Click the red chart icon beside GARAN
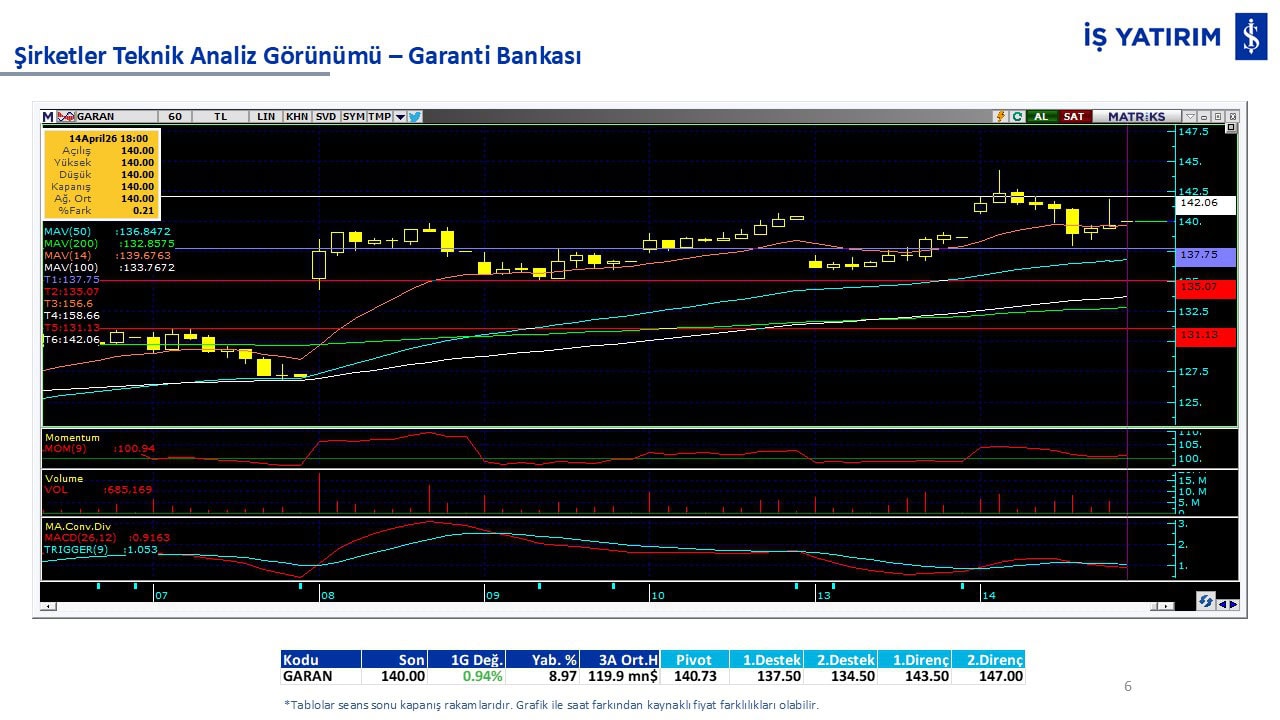This screenshot has width=1280, height=720. point(66,117)
